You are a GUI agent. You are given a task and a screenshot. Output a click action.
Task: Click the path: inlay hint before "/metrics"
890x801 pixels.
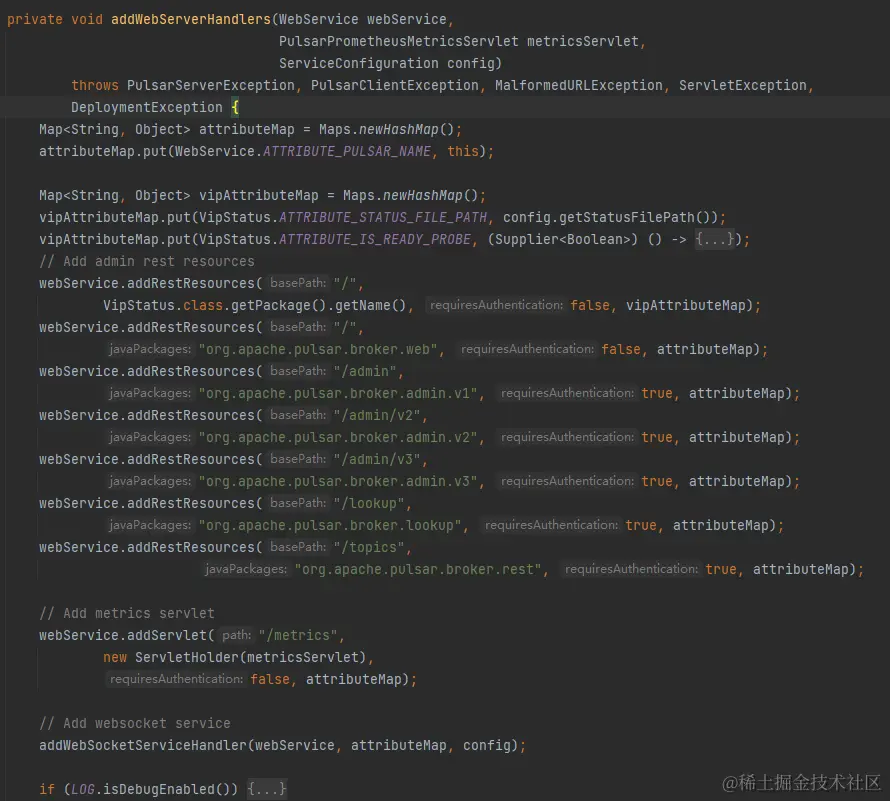(236, 635)
